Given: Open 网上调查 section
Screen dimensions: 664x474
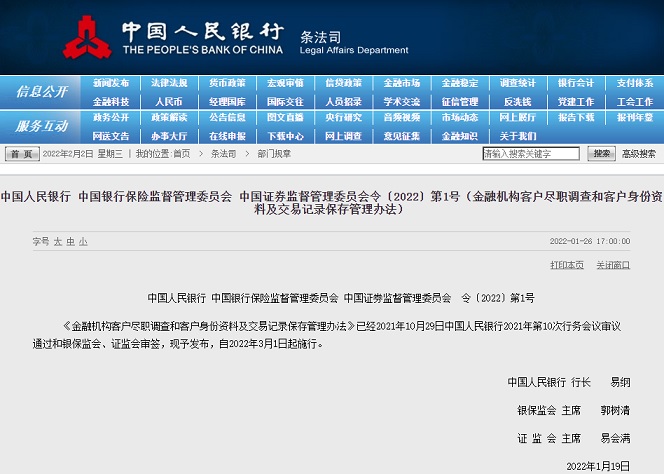Looking at the screenshot, I should pyautogui.click(x=343, y=136).
